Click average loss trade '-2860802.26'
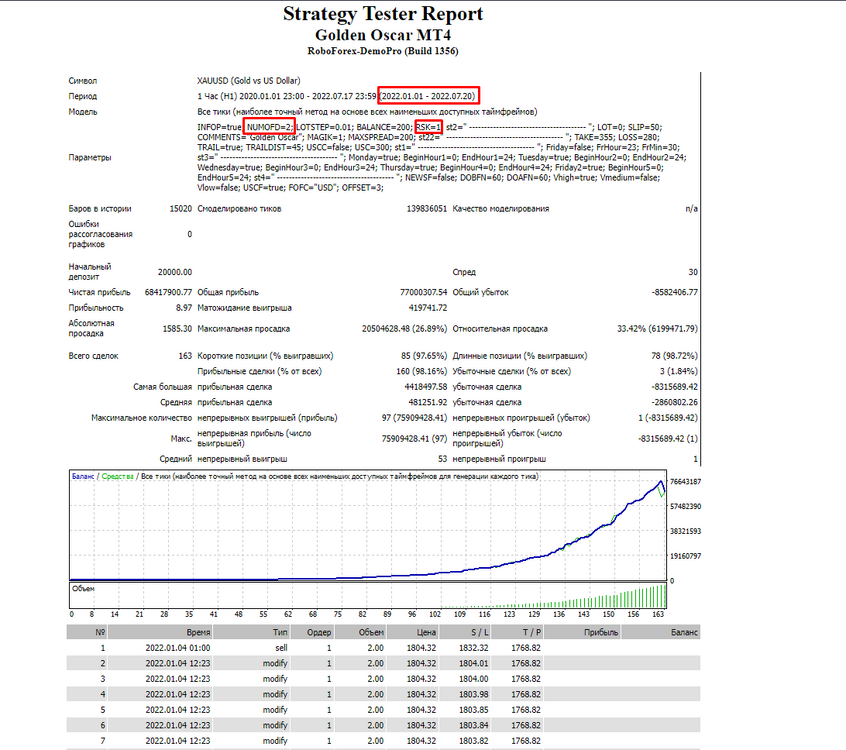Image resolution: width=846 pixels, height=750 pixels. (x=674, y=403)
